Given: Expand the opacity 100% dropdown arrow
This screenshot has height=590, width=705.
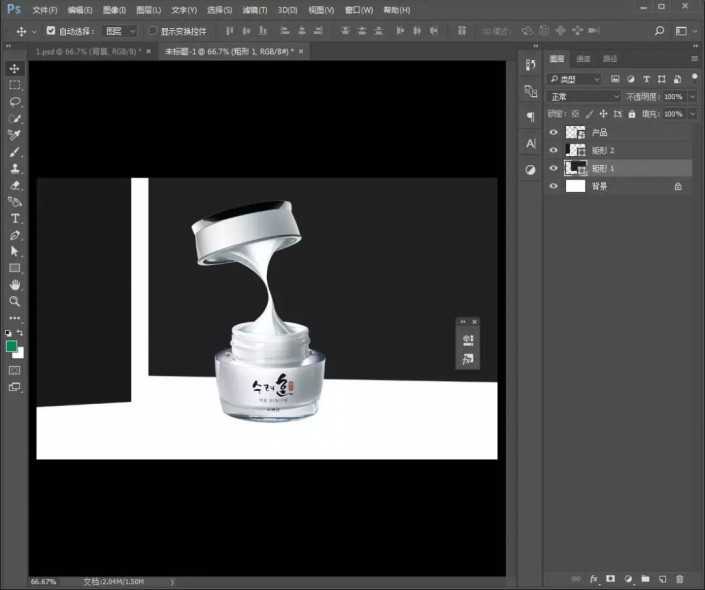Looking at the screenshot, I should pyautogui.click(x=690, y=97).
